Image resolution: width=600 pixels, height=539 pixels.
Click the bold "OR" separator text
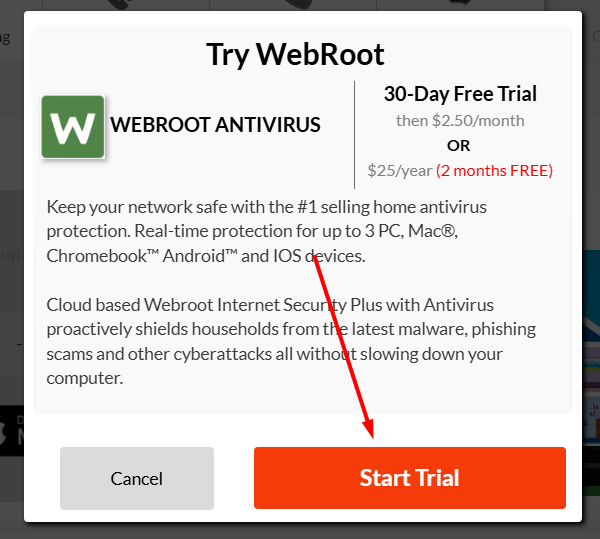click(x=458, y=146)
